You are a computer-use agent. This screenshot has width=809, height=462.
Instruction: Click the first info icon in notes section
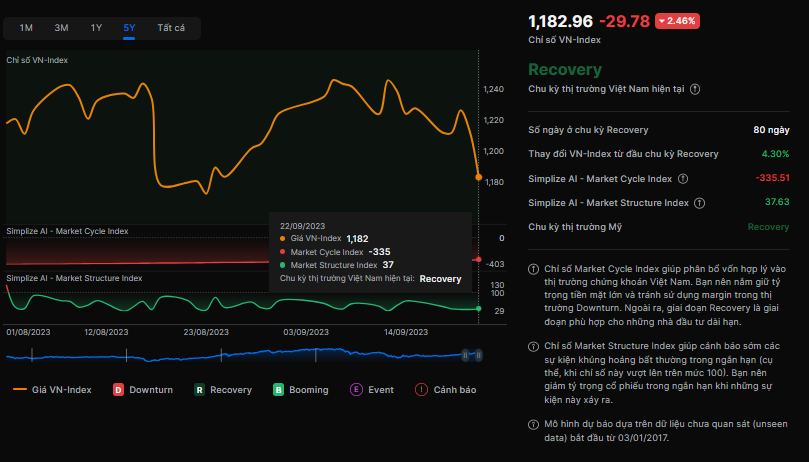(x=534, y=269)
